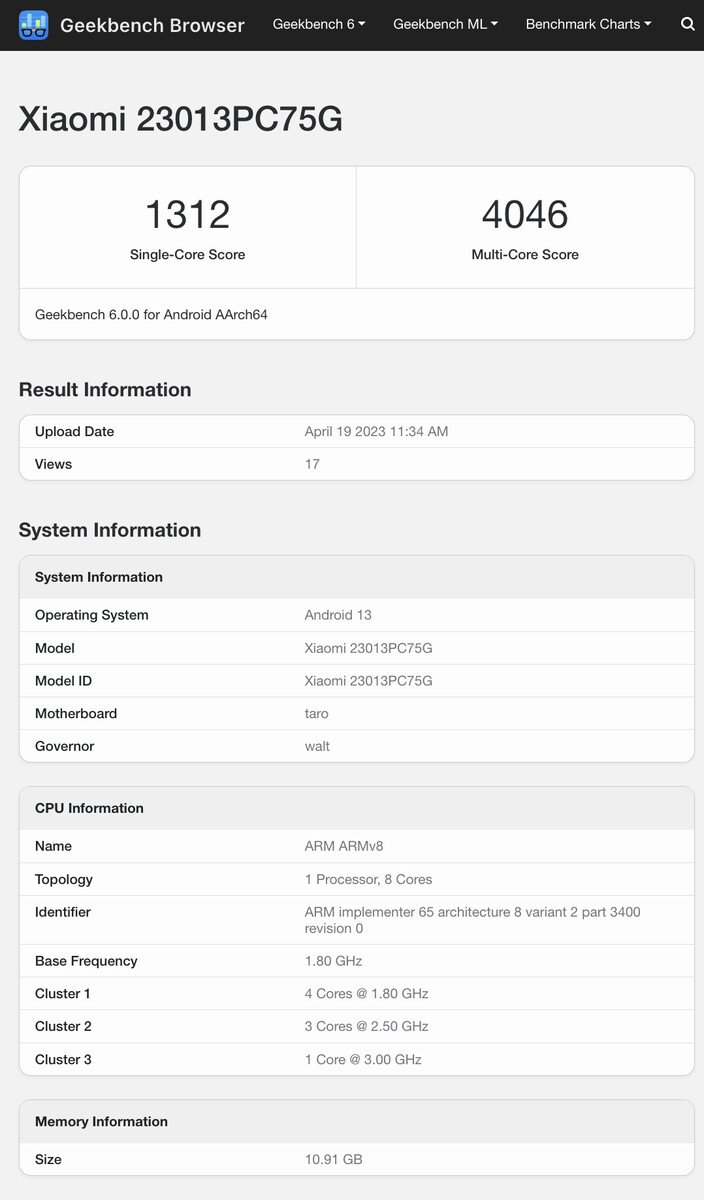Select Cluster 2 value 3 Cores @ 2.50 GHz
Screen dimensions: 704x1200
[x=367, y=1027]
